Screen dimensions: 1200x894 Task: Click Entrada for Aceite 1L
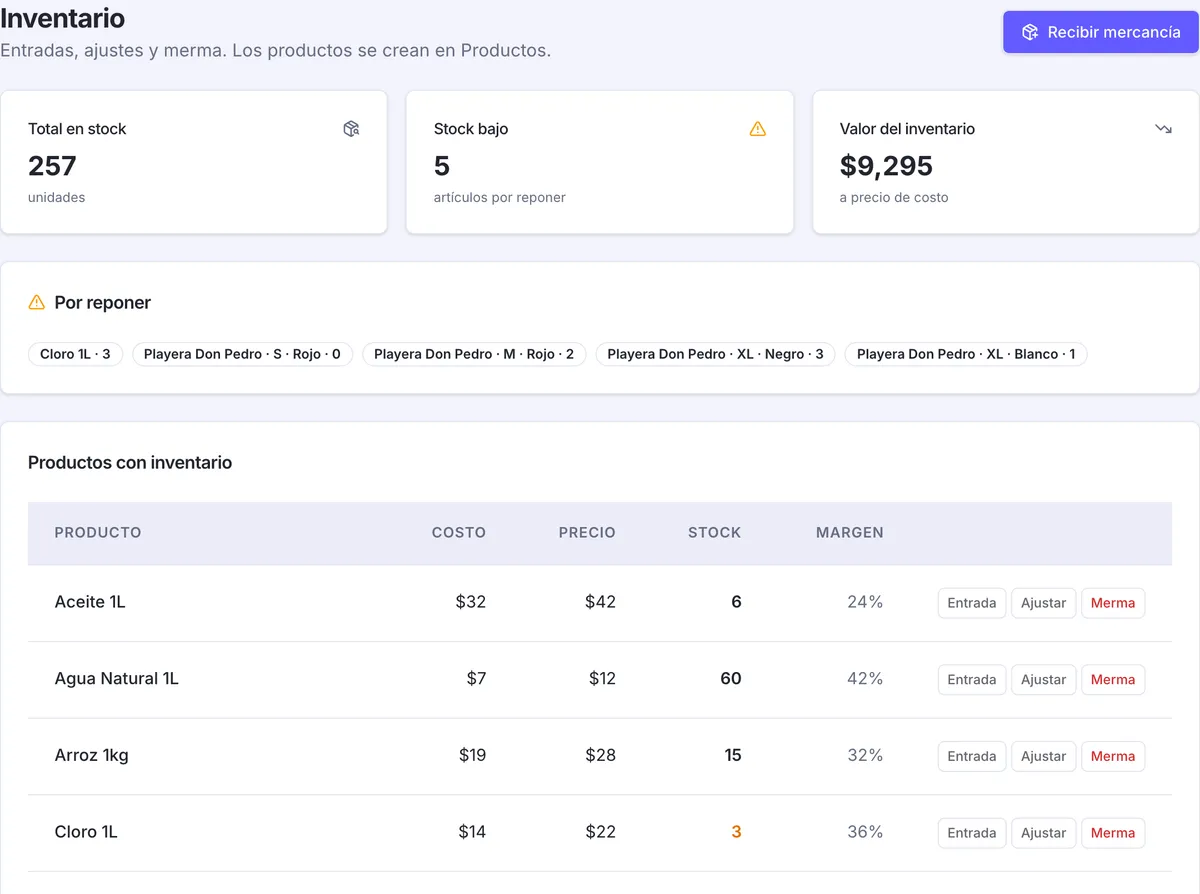(972, 603)
